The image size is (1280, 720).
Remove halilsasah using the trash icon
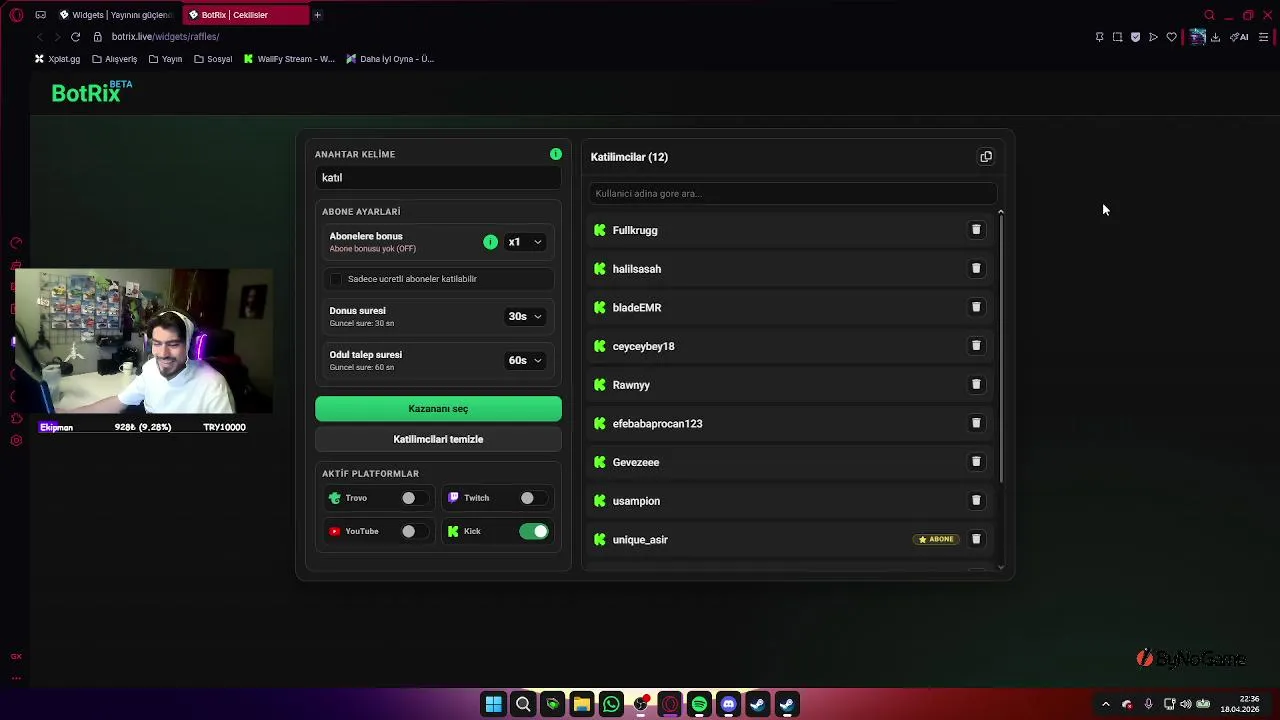[x=976, y=269]
